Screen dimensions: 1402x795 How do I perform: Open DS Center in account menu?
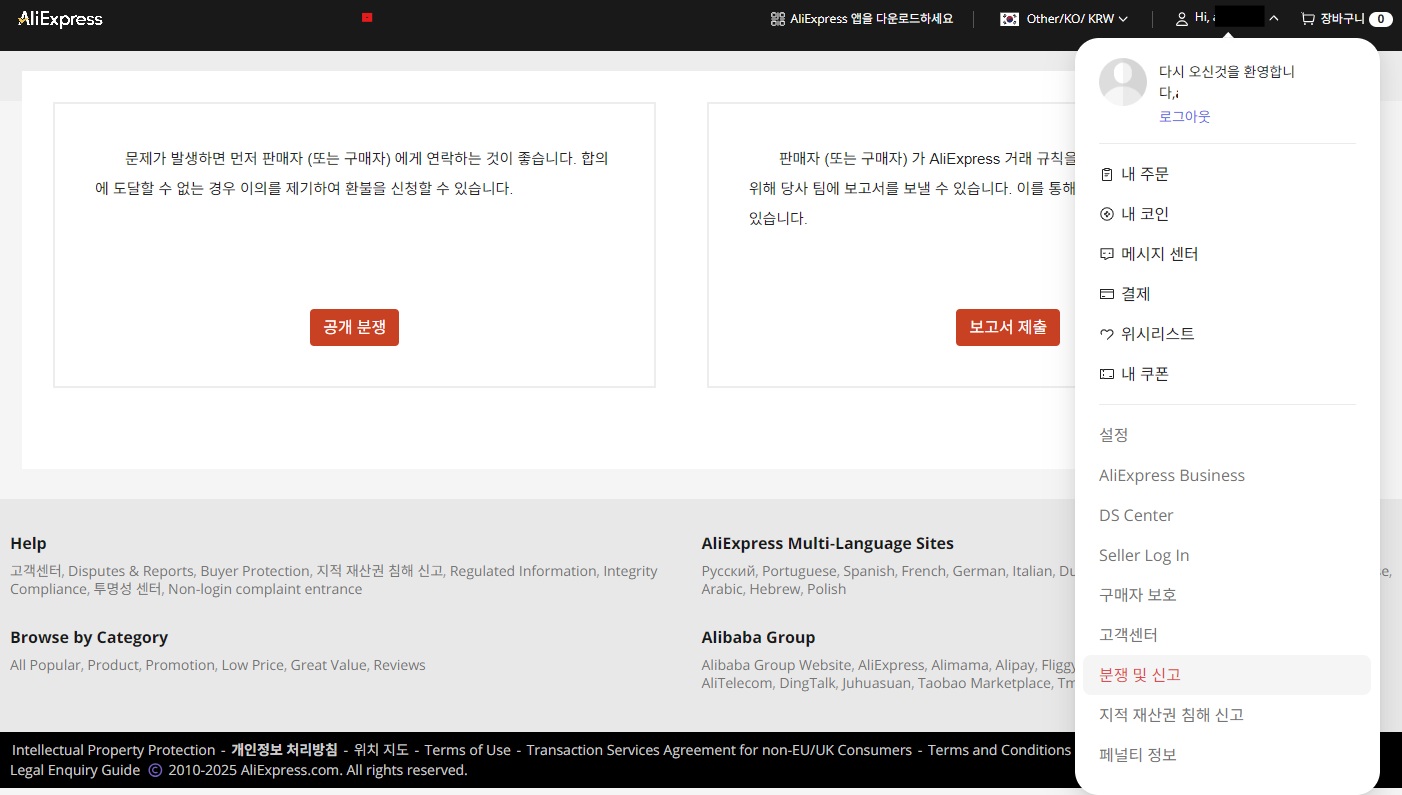(x=1136, y=515)
